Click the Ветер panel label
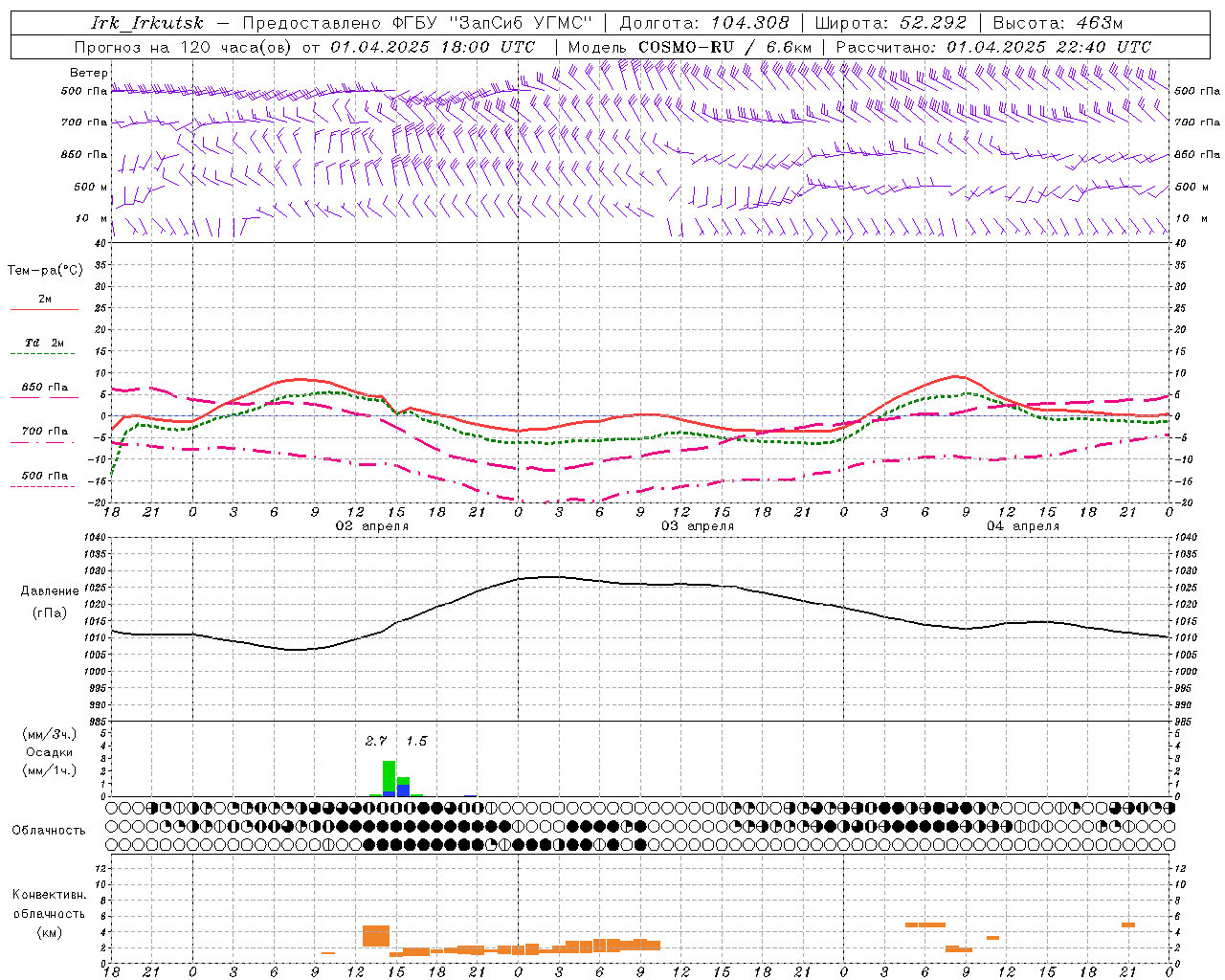The height and width of the screenshot is (980, 1225). [88, 73]
